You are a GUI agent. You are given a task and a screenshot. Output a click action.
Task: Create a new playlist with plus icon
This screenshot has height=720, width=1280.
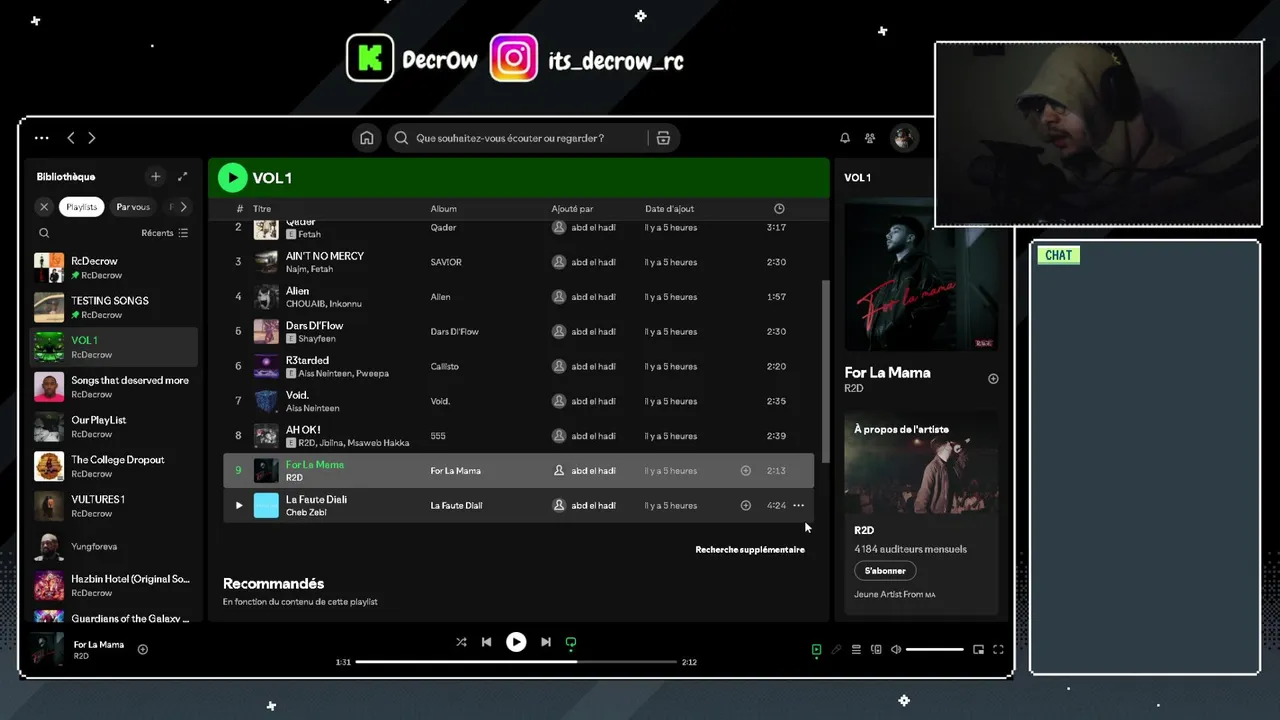155,177
